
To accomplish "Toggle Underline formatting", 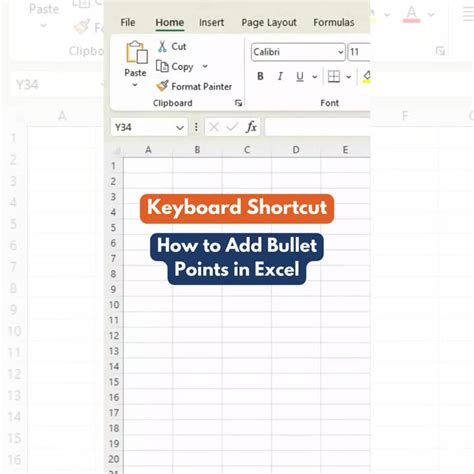I will point(300,77).
